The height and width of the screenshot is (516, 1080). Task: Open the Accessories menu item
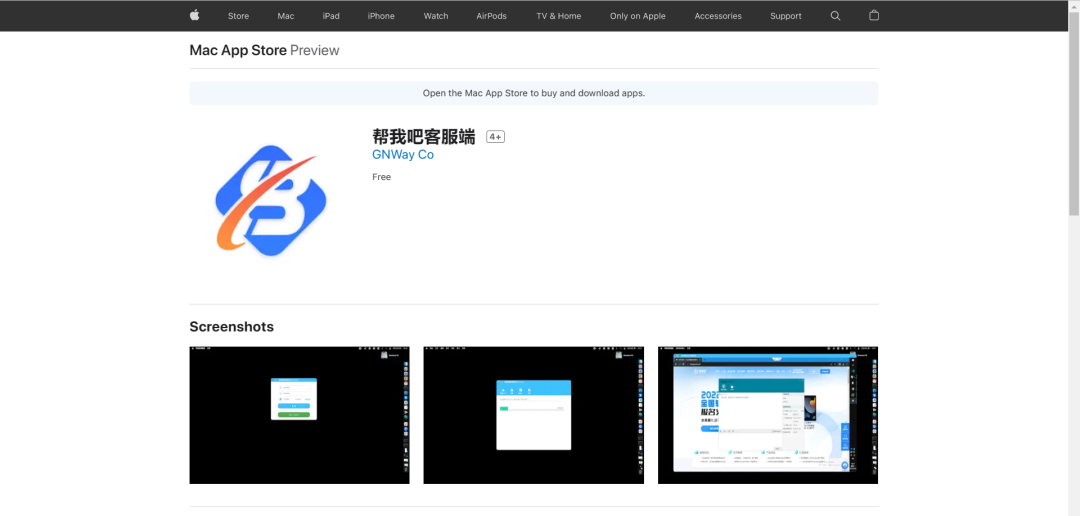pyautogui.click(x=718, y=16)
